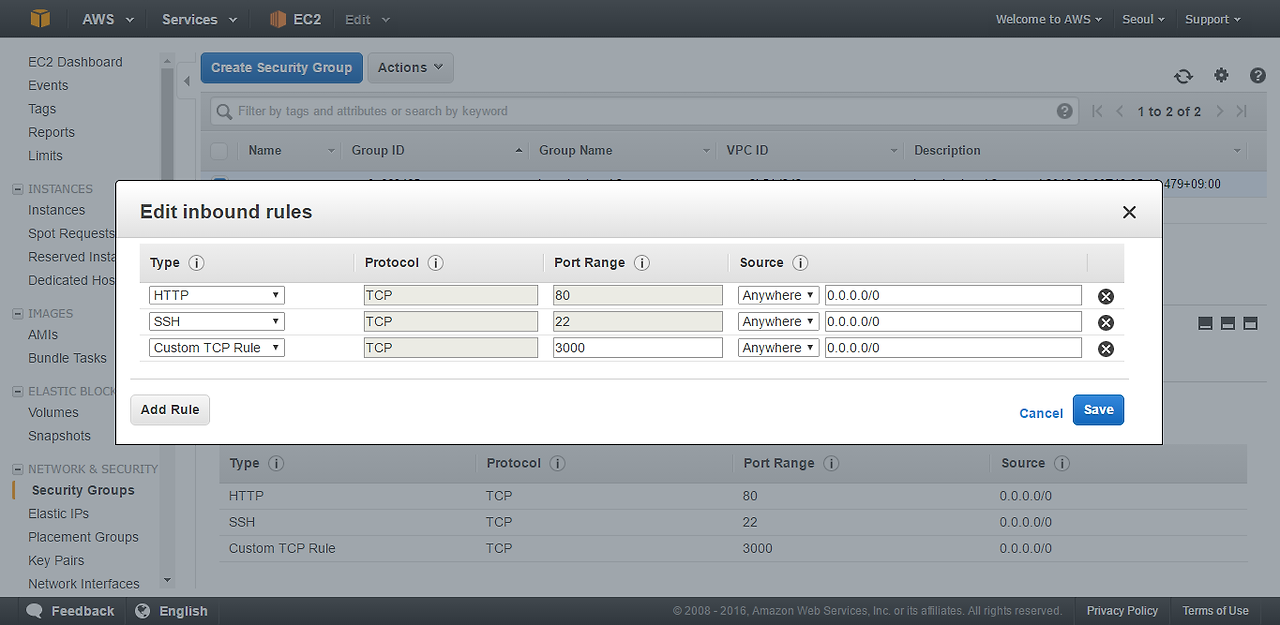This screenshot has width=1280, height=625.
Task: Click the English language selector
Action: point(183,611)
